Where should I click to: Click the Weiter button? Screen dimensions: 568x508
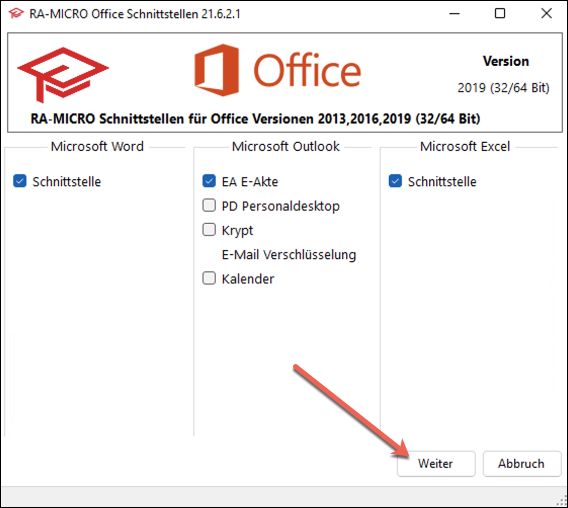[x=436, y=463]
